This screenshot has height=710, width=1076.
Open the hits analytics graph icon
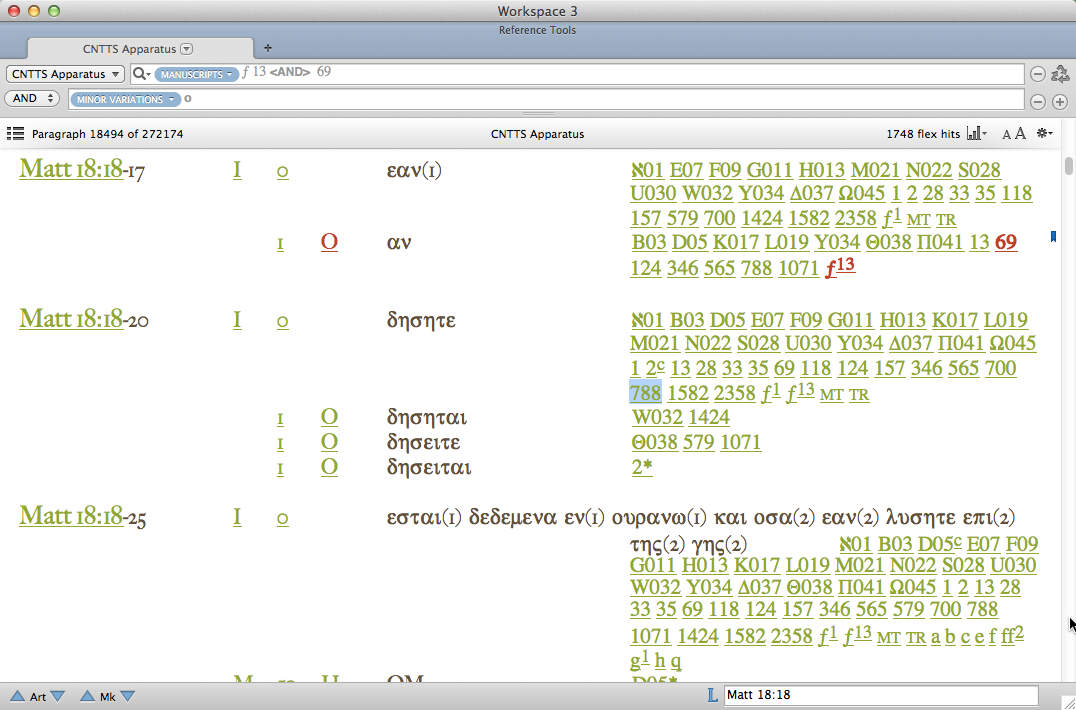pyautogui.click(x=976, y=134)
